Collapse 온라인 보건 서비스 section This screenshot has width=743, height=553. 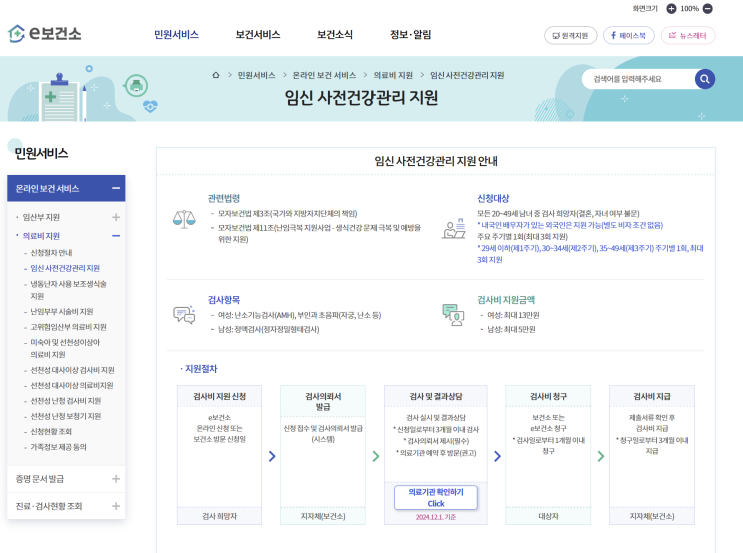(116, 188)
